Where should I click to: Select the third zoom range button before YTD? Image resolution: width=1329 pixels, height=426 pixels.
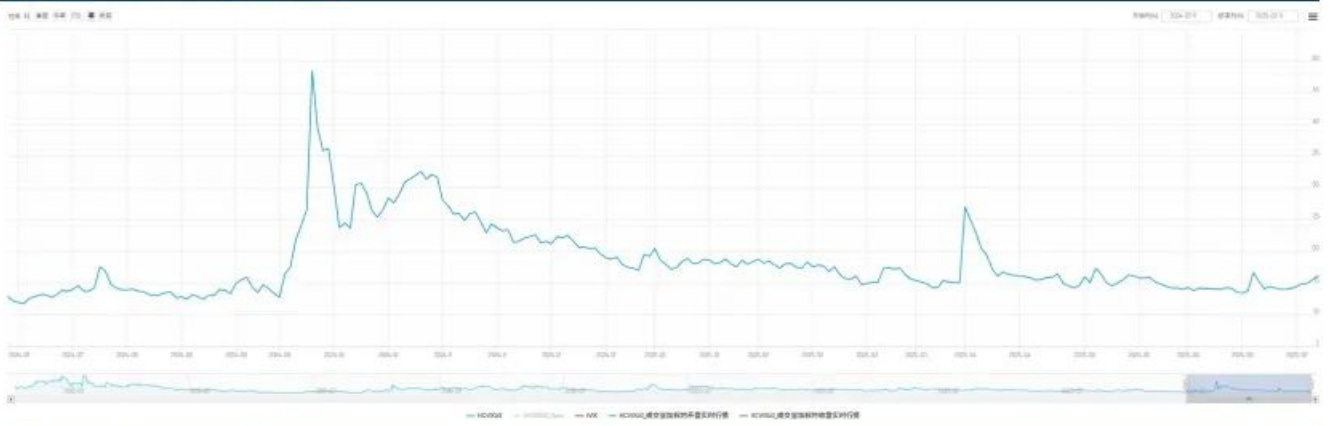[x=59, y=17]
